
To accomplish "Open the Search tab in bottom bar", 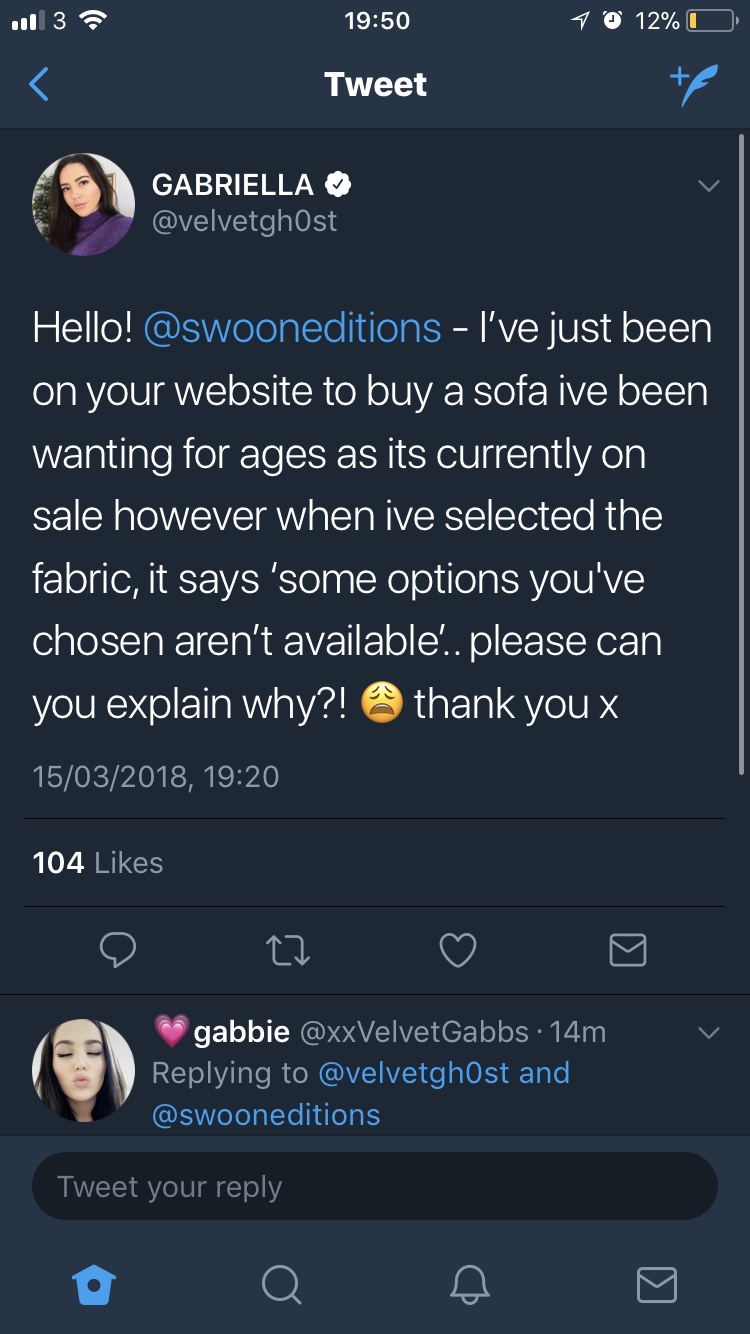I will (281, 1284).
